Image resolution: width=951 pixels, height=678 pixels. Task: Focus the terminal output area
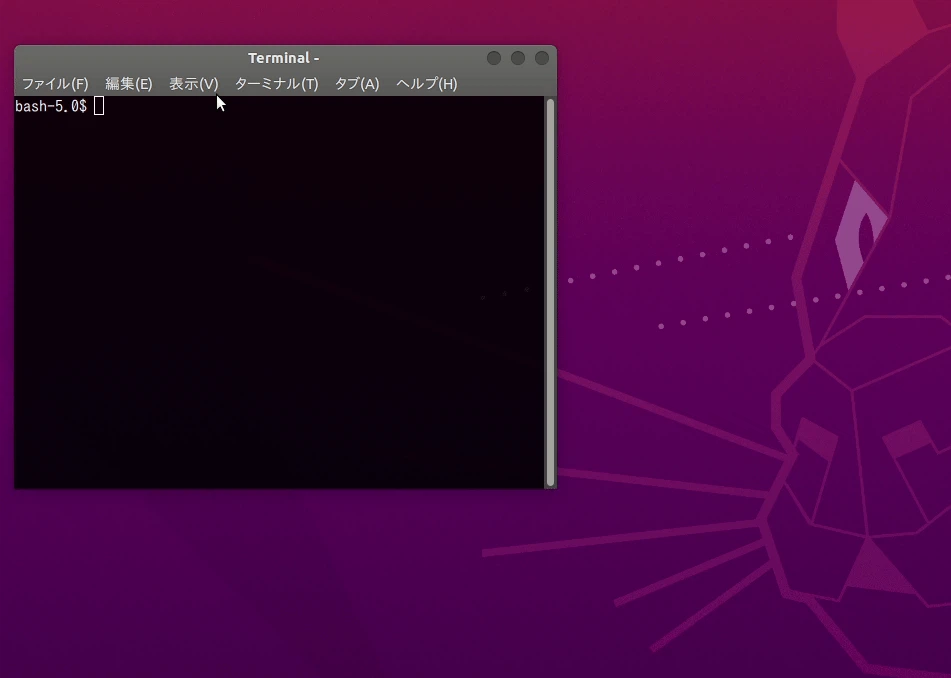pos(280,300)
